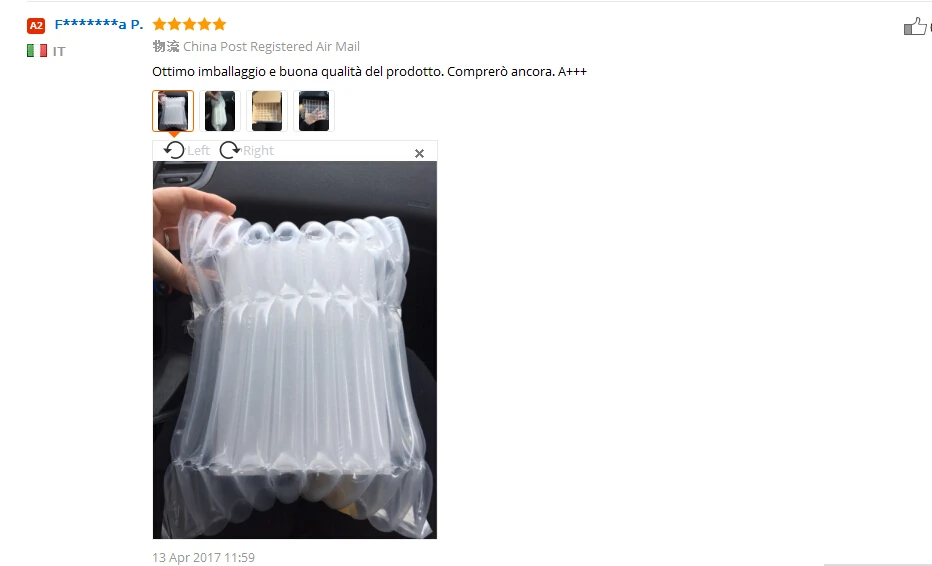932x566 pixels.
Task: Click the enlarged air-cushion package photo
Action: pyautogui.click(x=295, y=350)
